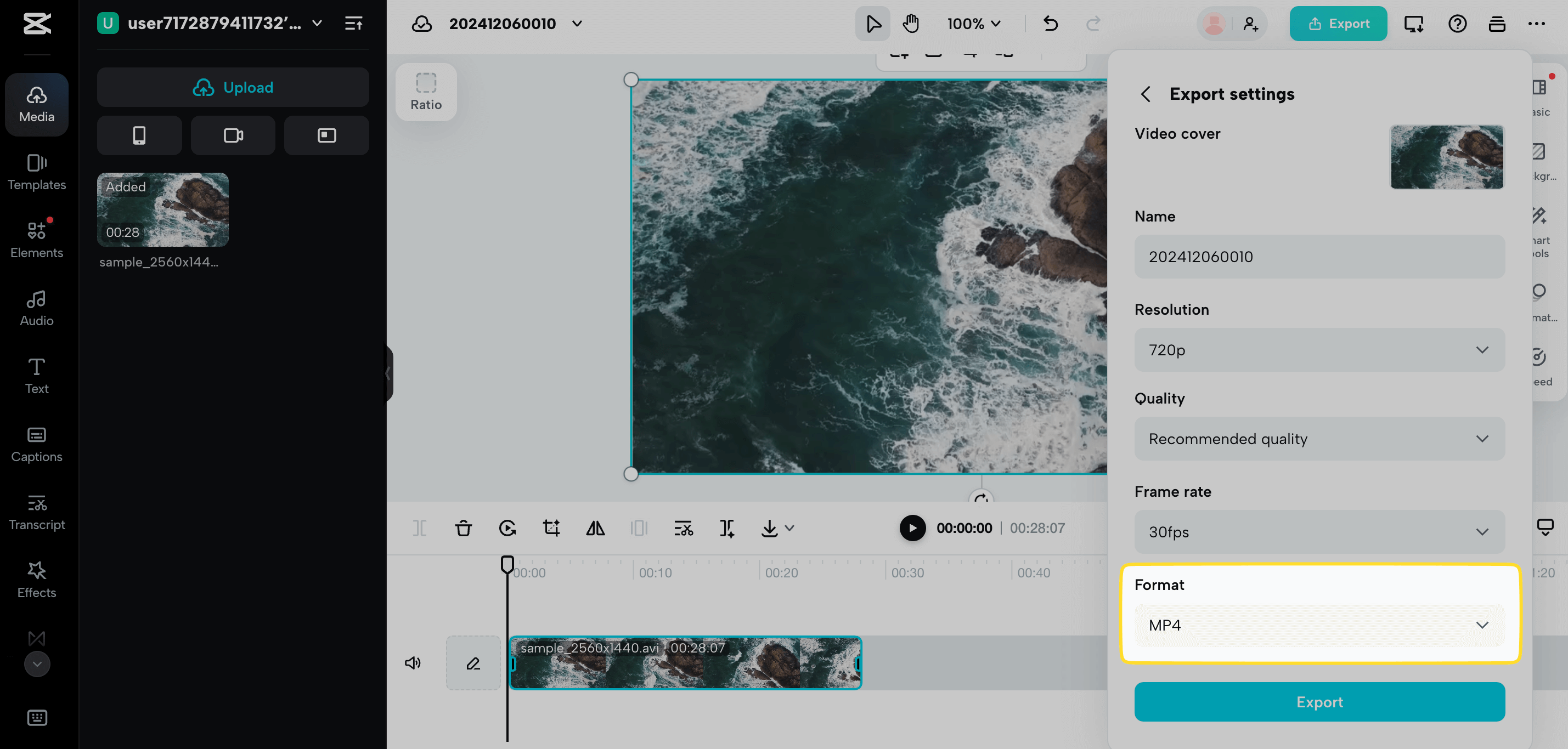Delete the selected clip with trash icon

463,528
